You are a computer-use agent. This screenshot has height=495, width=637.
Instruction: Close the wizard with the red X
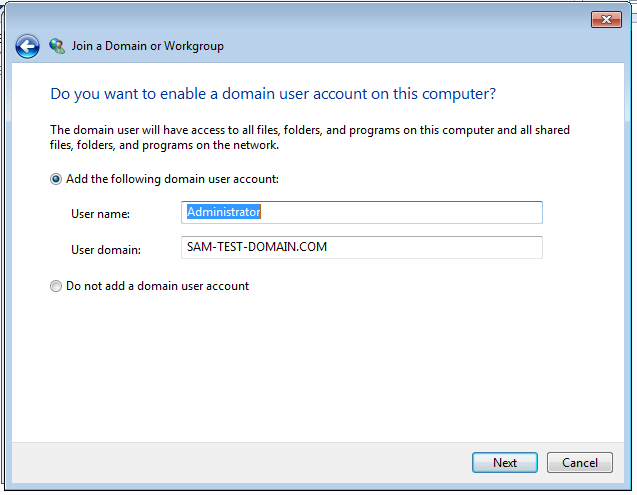coord(606,19)
